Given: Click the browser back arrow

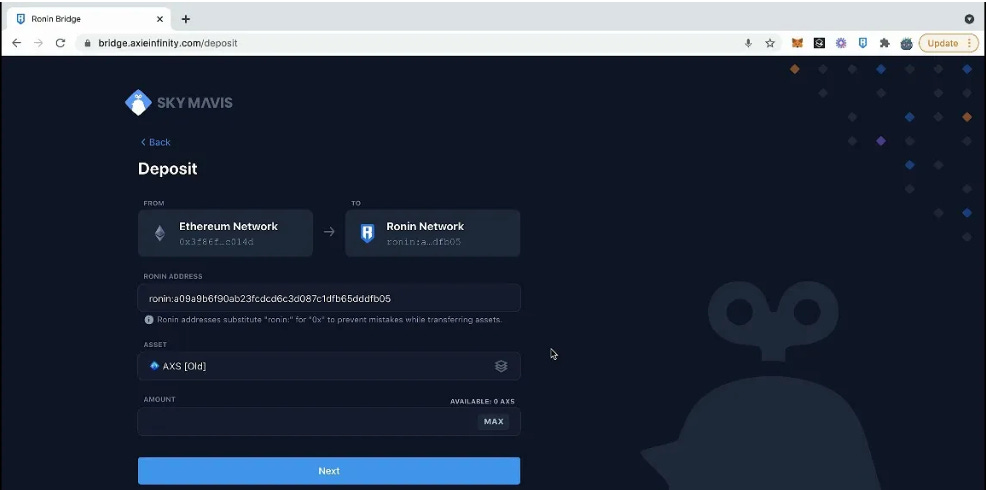Looking at the screenshot, I should pos(16,43).
